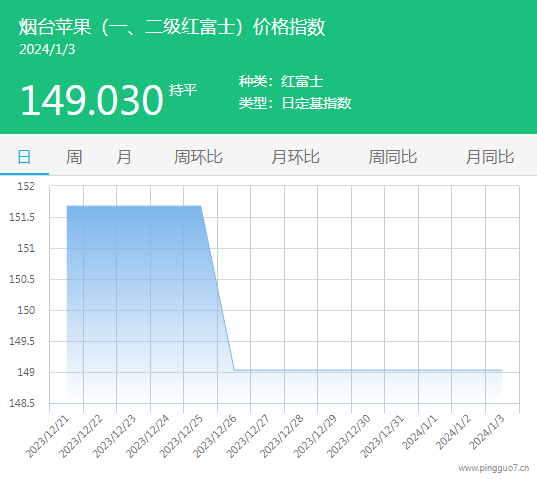Viewport: 537px width, 479px height.
Task: Click the 持平 status indicator
Action: 183,90
